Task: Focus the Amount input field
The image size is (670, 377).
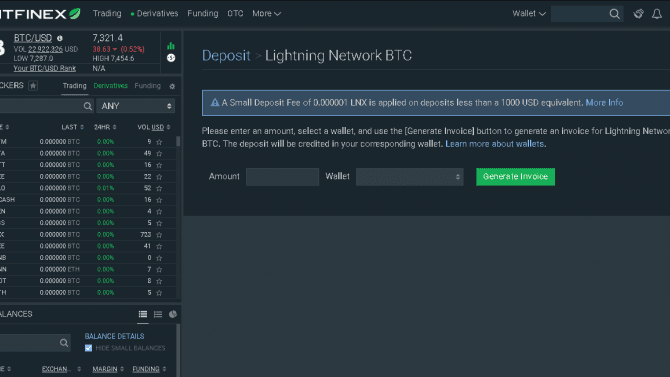Action: (x=282, y=177)
